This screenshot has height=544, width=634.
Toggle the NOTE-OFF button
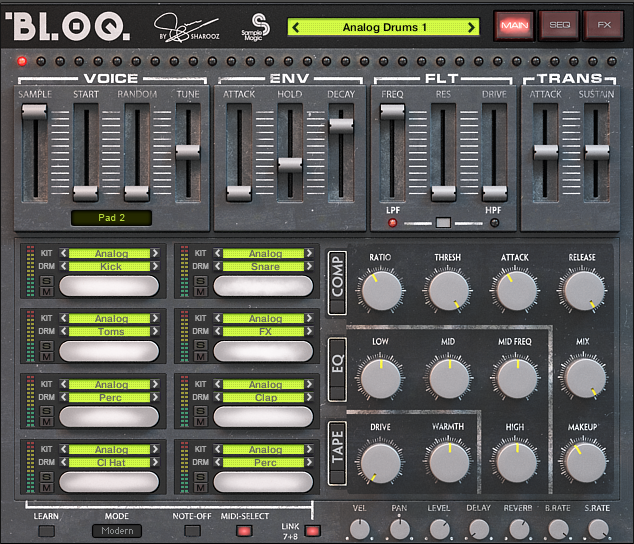click(x=192, y=531)
